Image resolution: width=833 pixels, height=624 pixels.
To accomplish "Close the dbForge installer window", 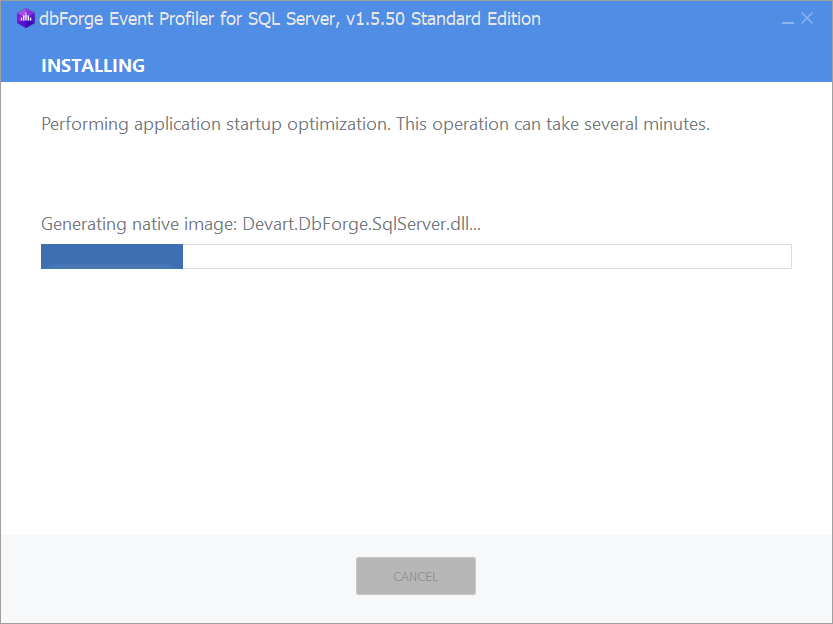I will (x=807, y=18).
